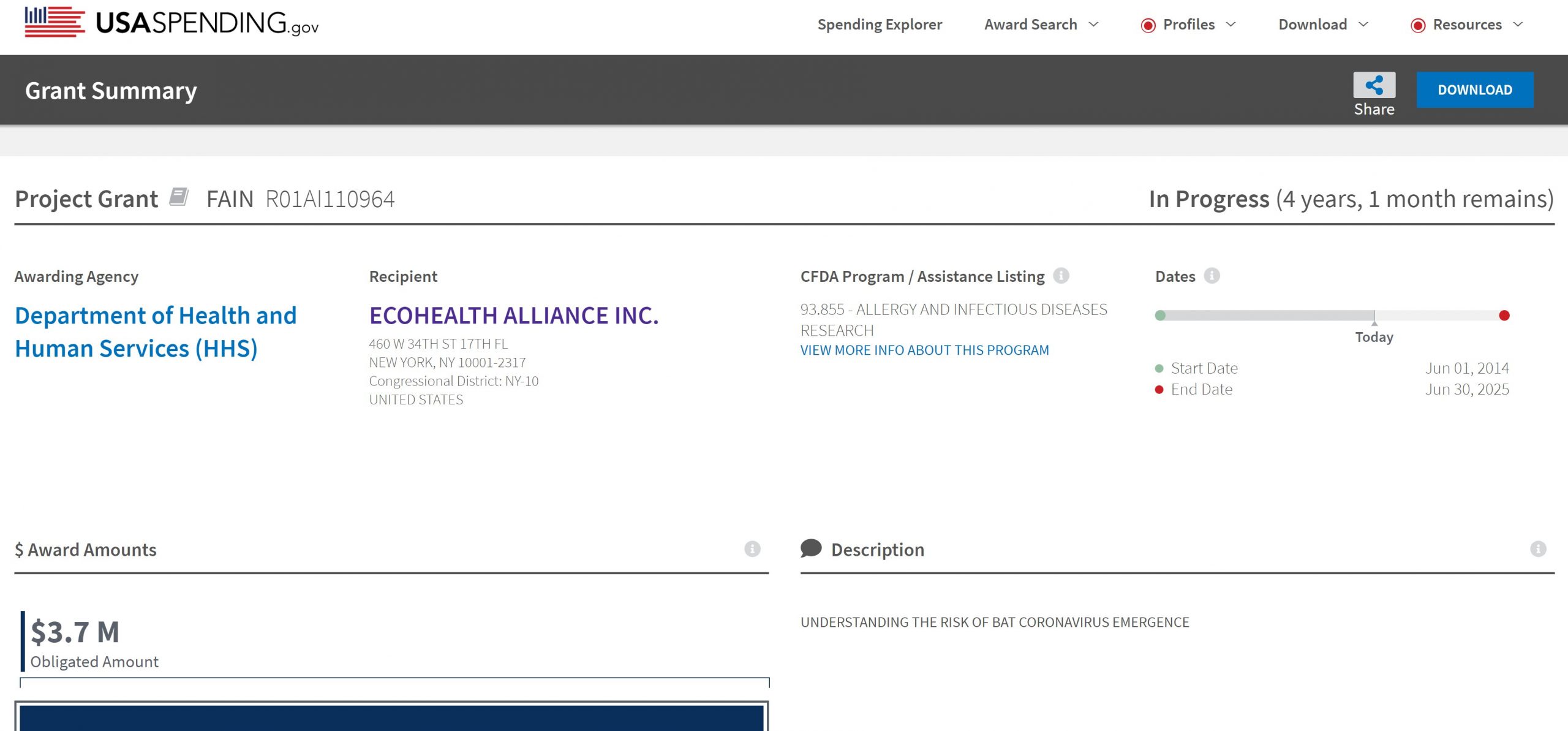Click the Congressional District: NY-10 line

click(x=454, y=381)
